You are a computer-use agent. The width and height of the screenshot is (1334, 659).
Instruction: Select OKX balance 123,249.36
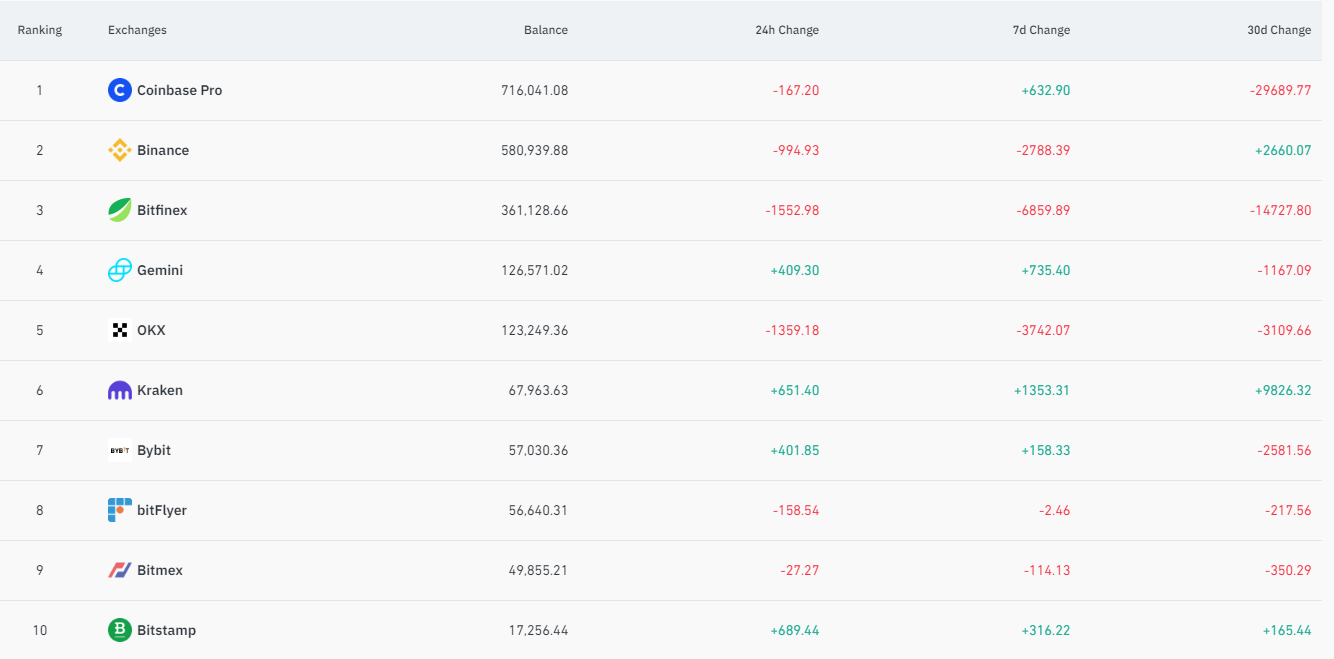tap(535, 330)
